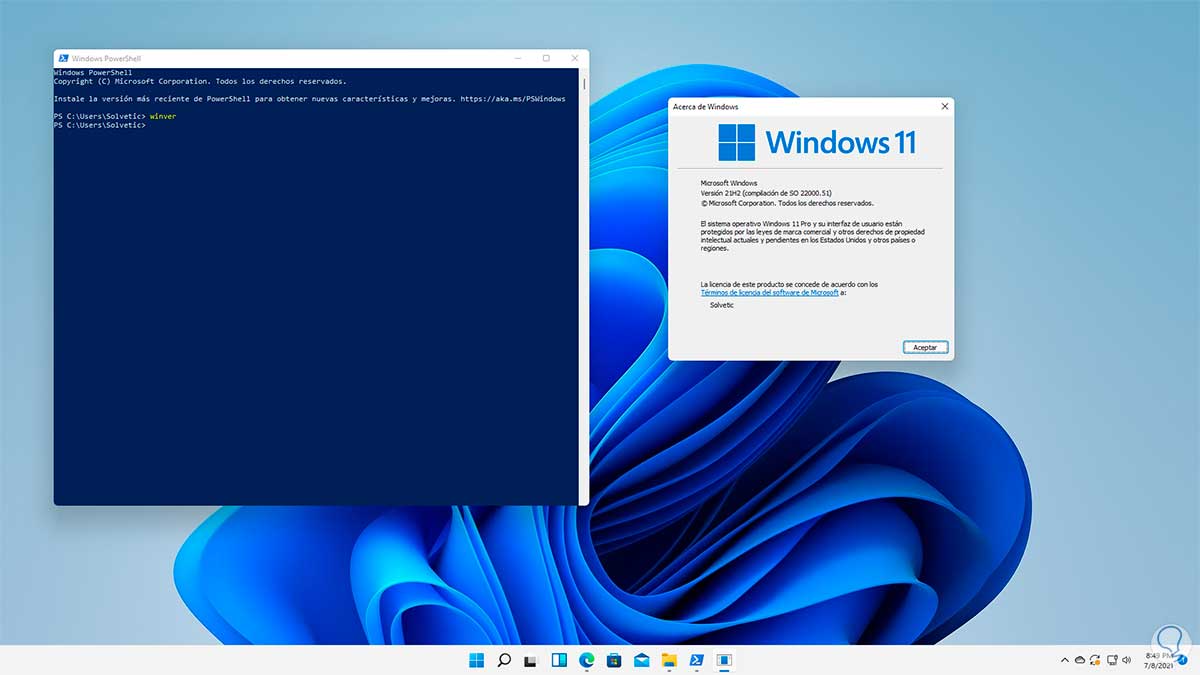Click the https://aka.ms/PSWindows URL text

pos(513,99)
